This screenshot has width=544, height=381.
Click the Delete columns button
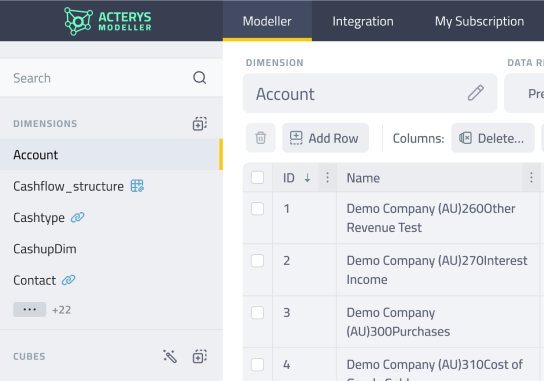click(493, 138)
